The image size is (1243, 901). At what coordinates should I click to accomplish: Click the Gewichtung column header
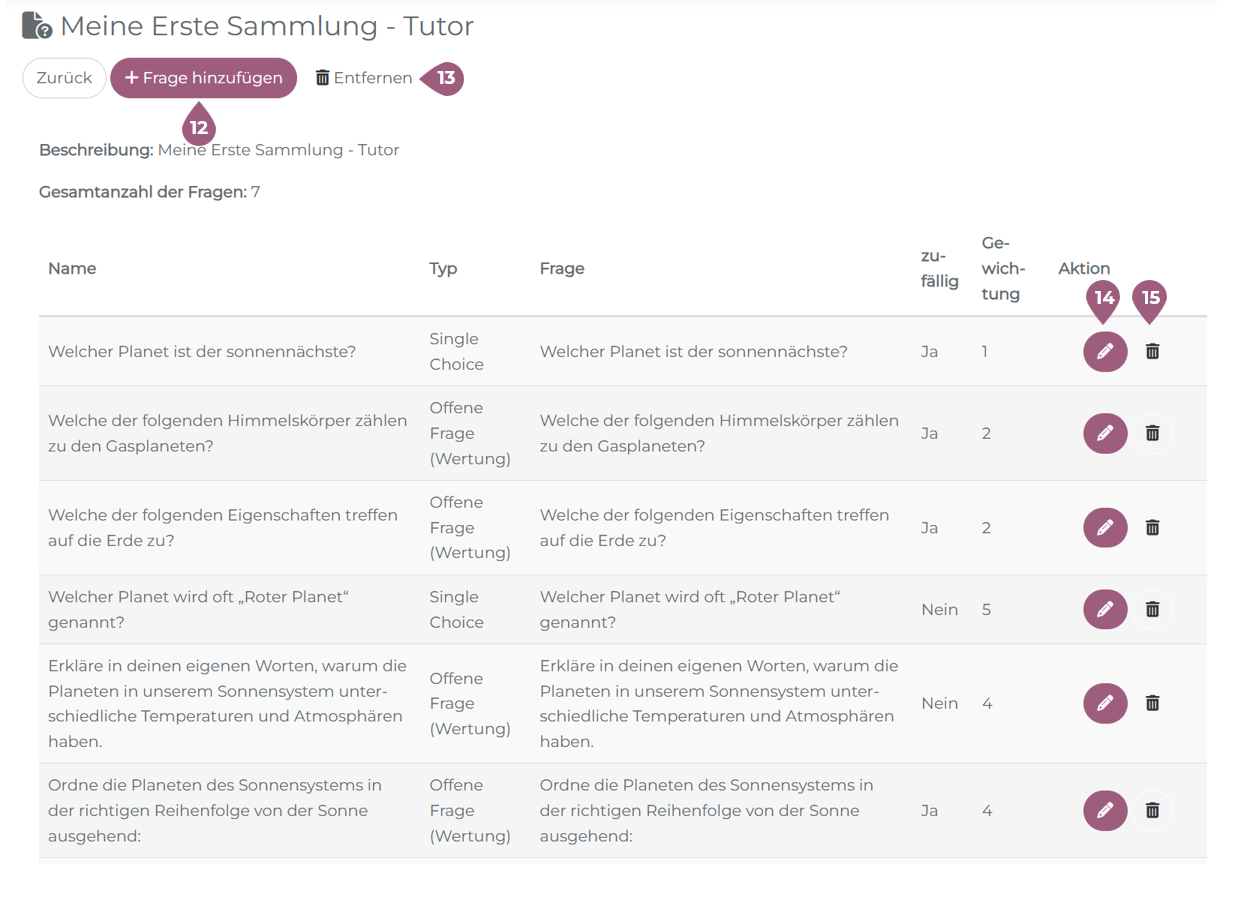pos(1002,268)
